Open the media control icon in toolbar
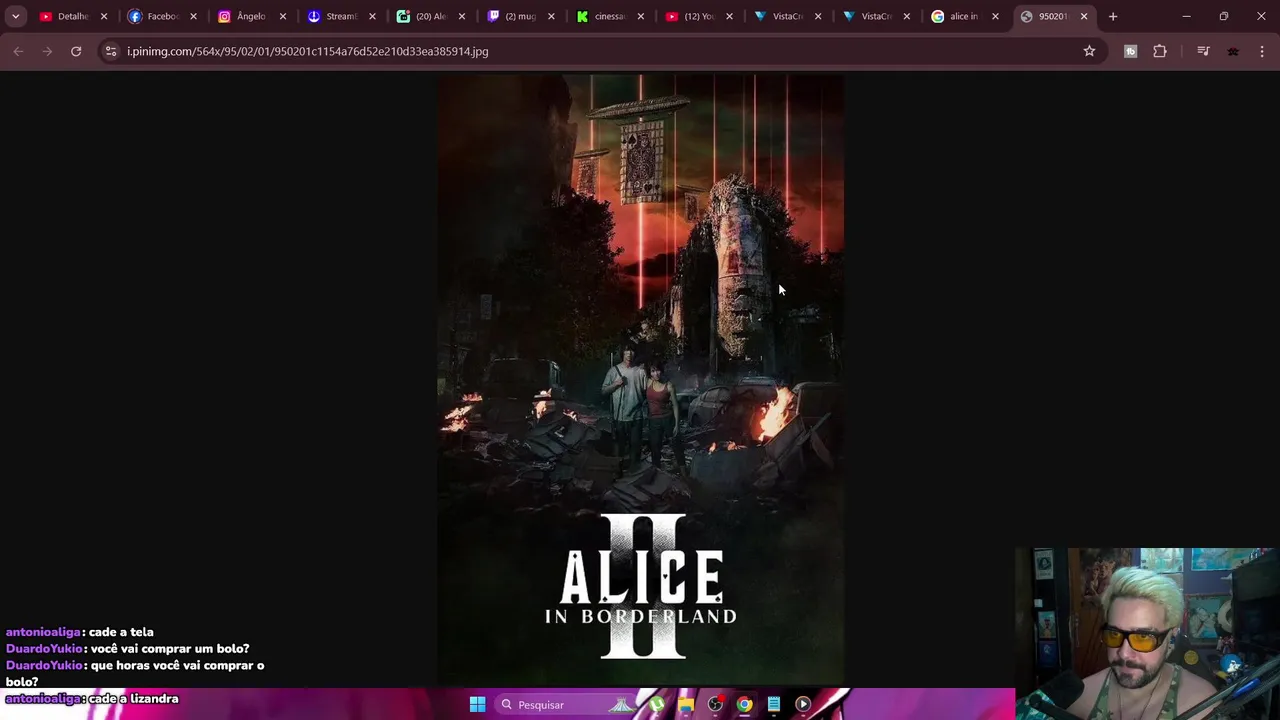Image resolution: width=1280 pixels, height=720 pixels. coord(1203,51)
